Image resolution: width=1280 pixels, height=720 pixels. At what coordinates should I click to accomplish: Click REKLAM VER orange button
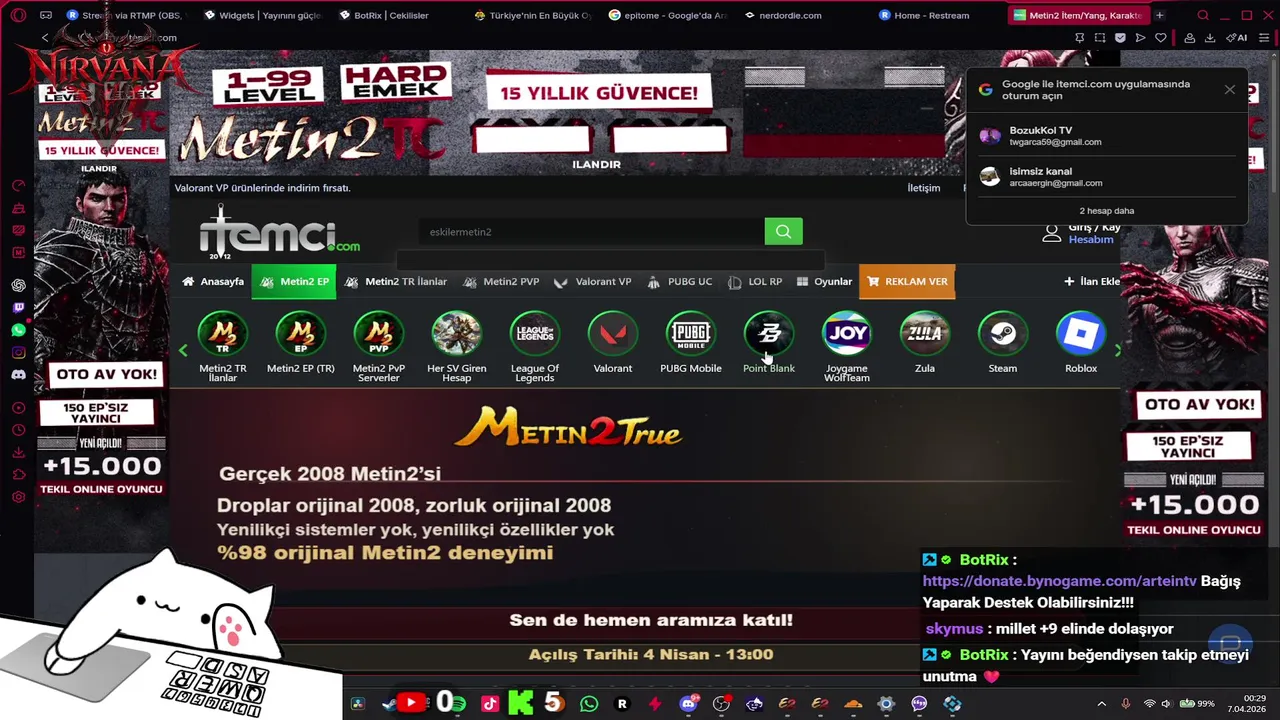point(907,282)
